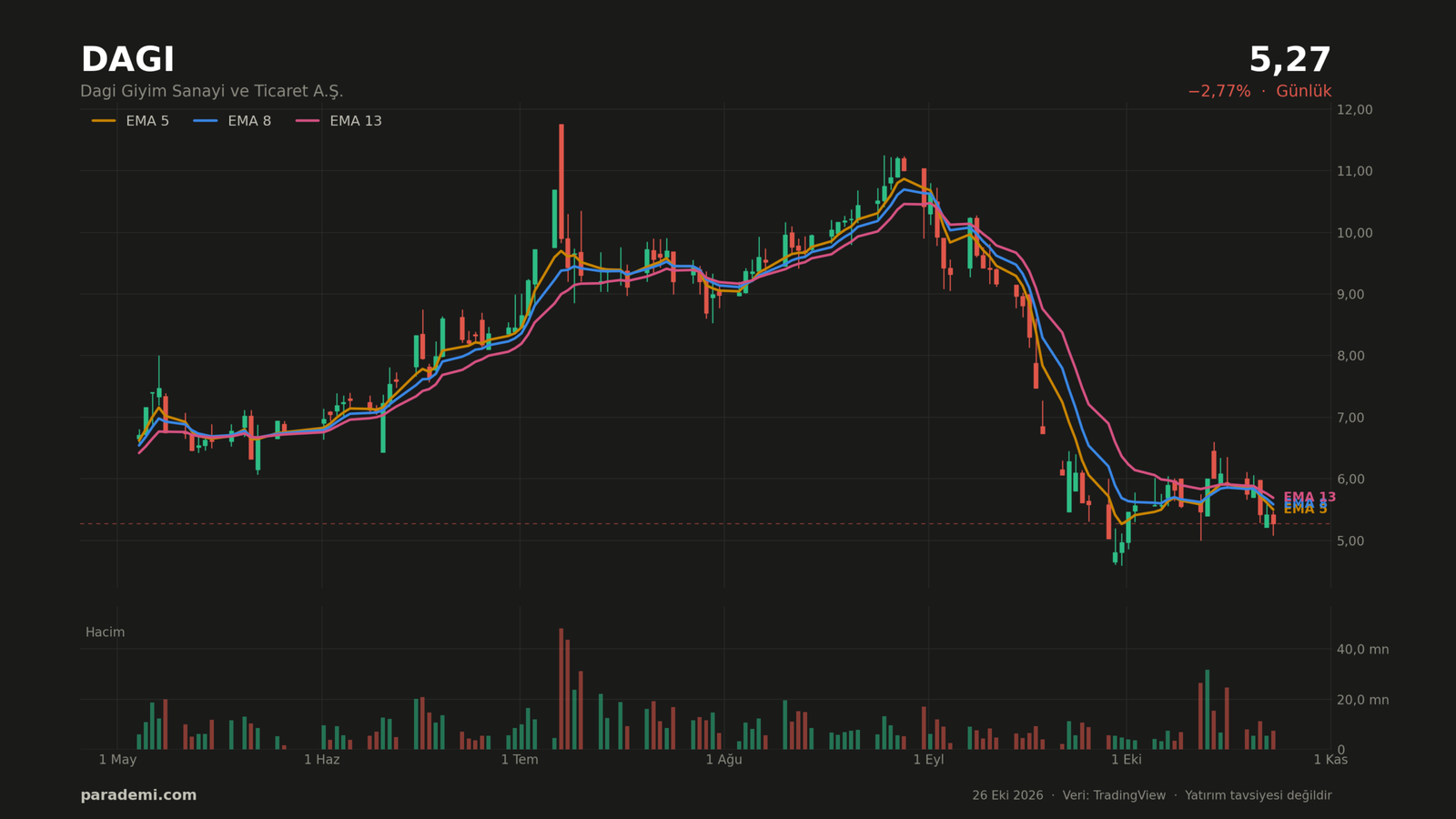Select the "EMA 13" text in the legend
This screenshot has width=1456, height=819.
[x=356, y=121]
